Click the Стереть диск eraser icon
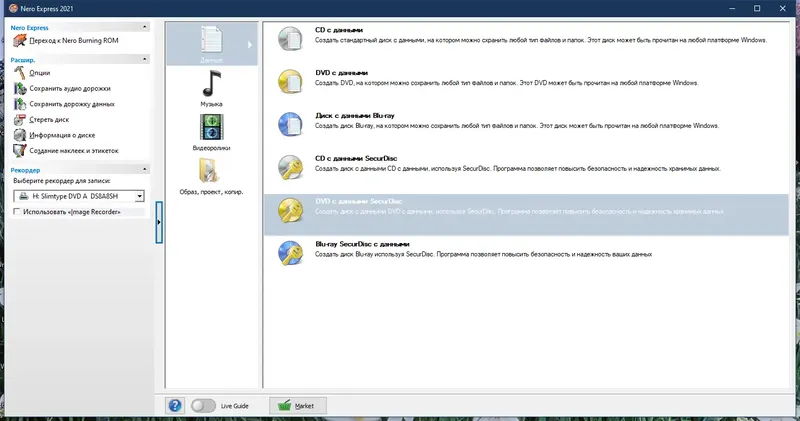This screenshot has width=800, height=421. [x=19, y=120]
